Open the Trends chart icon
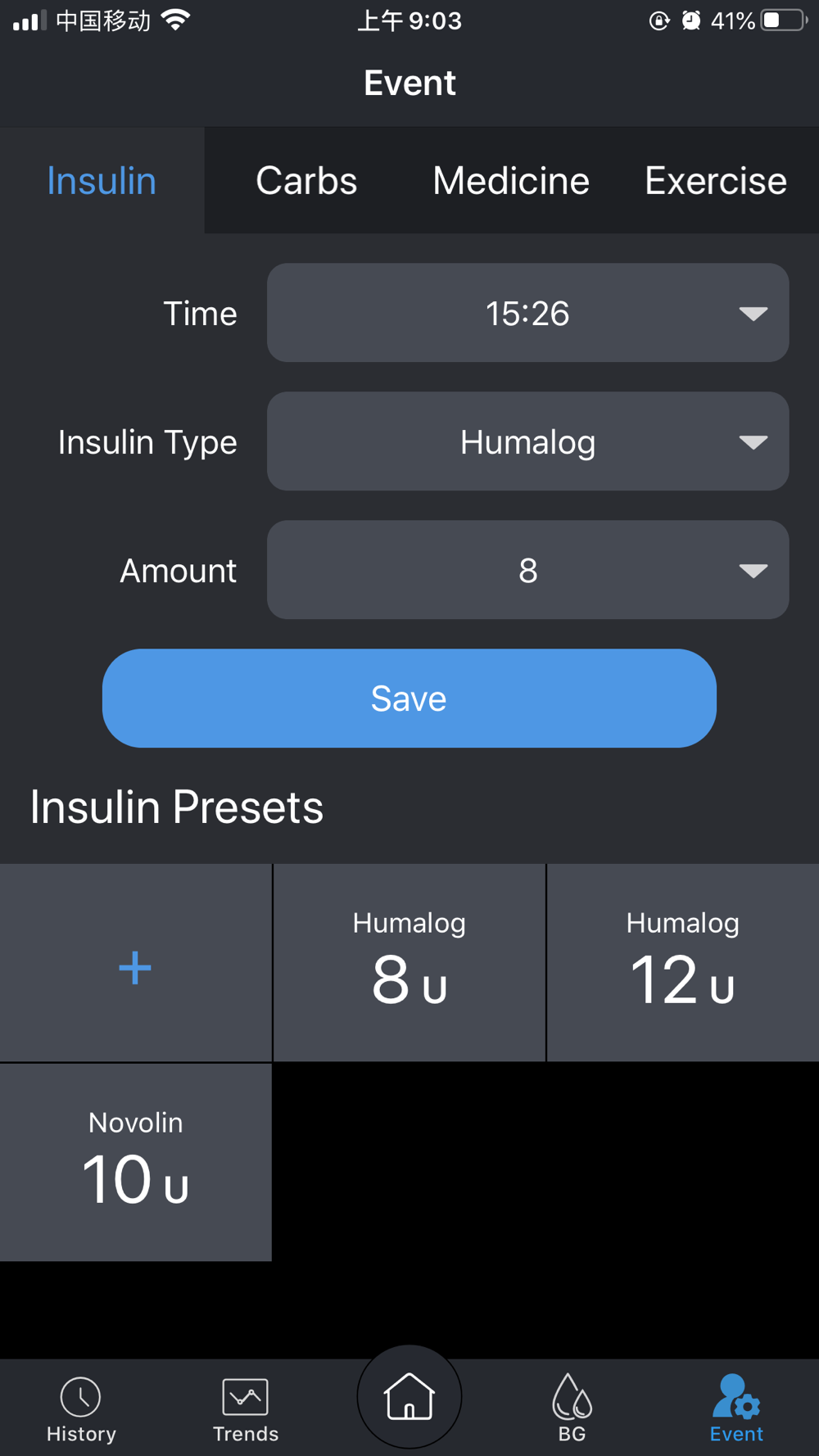This screenshot has height=1456, width=819. click(x=245, y=1397)
